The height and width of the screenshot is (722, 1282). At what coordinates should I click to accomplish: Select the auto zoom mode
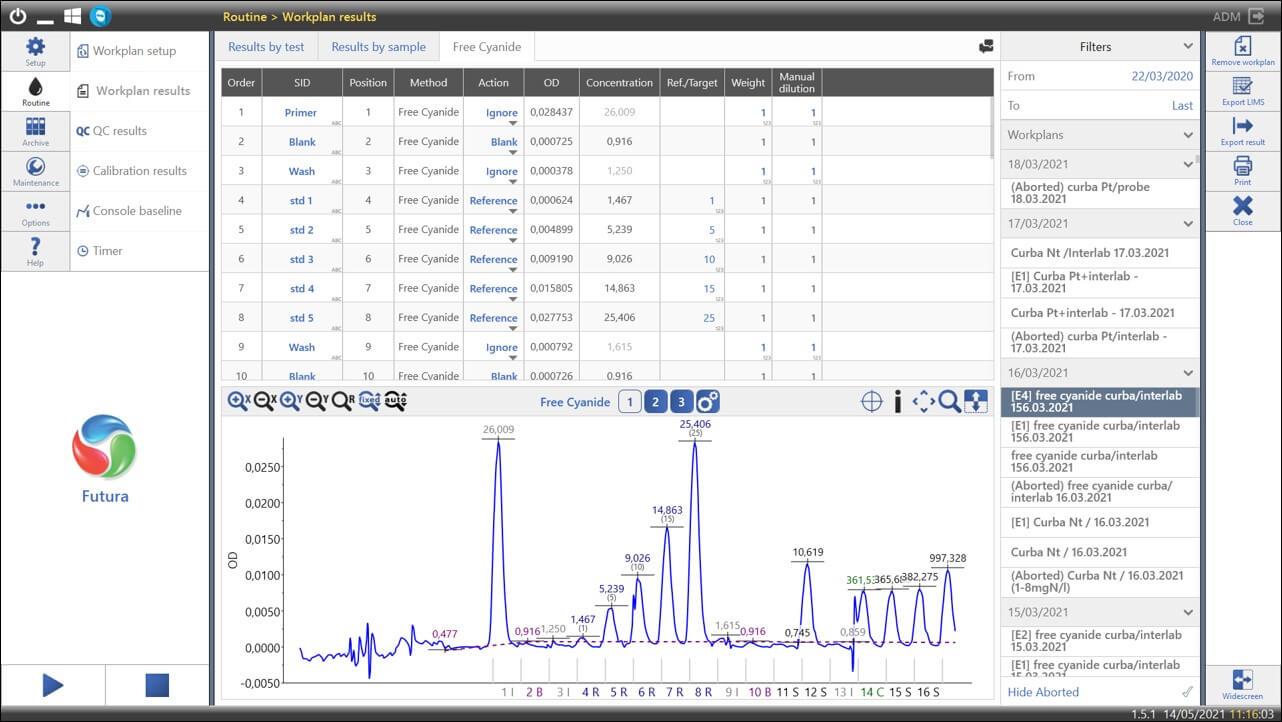[395, 401]
